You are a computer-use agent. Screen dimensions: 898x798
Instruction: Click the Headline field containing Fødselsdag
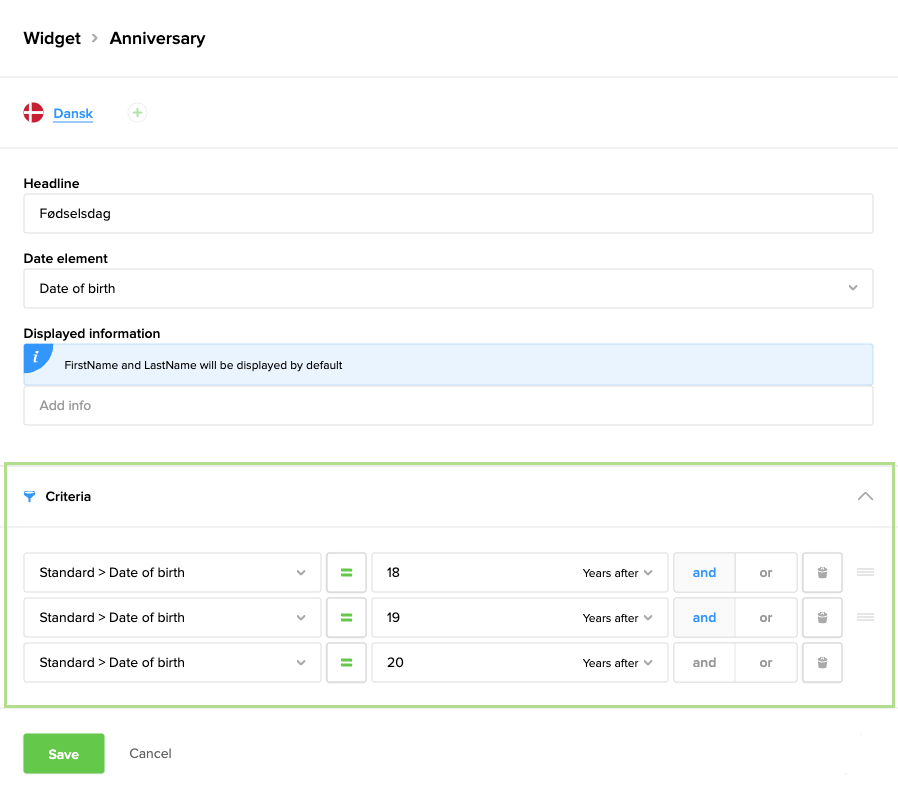(448, 214)
